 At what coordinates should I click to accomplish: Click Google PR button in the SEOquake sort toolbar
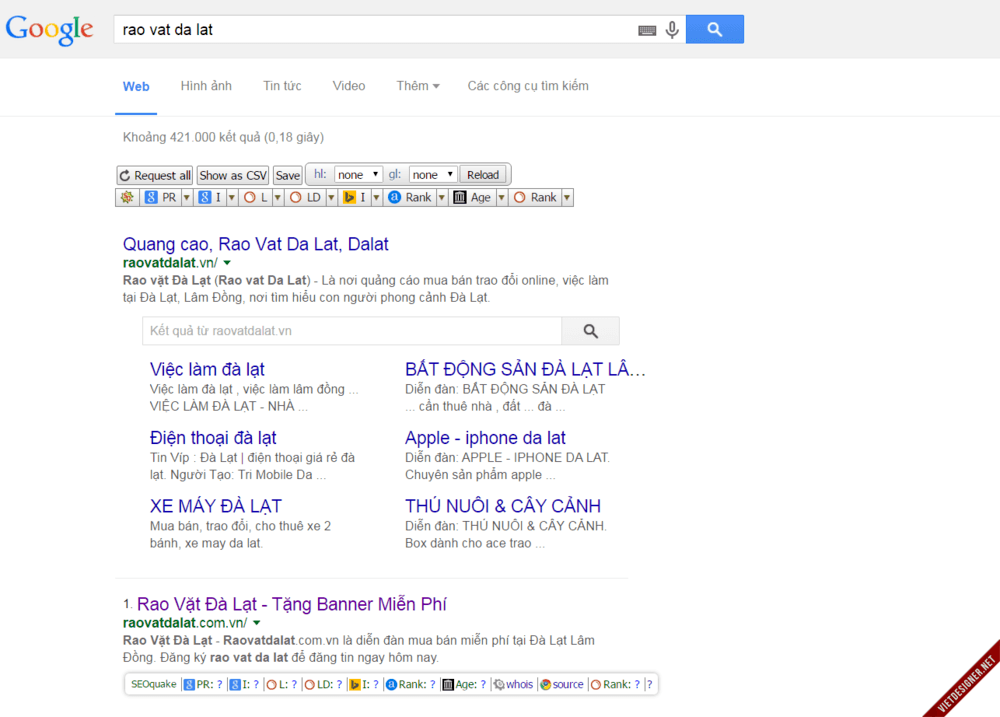click(161, 198)
